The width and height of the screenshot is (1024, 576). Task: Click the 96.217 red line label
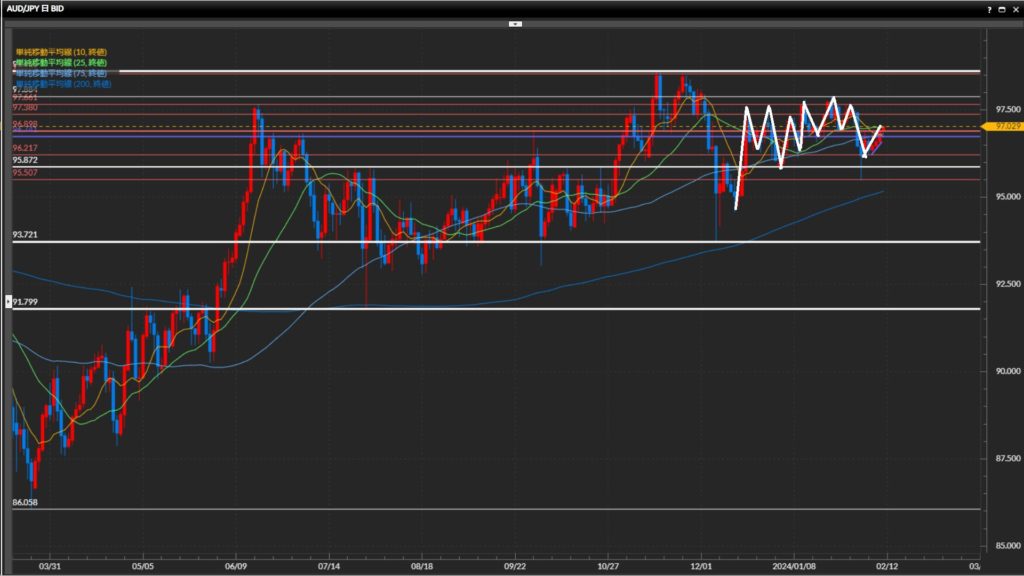[26, 148]
